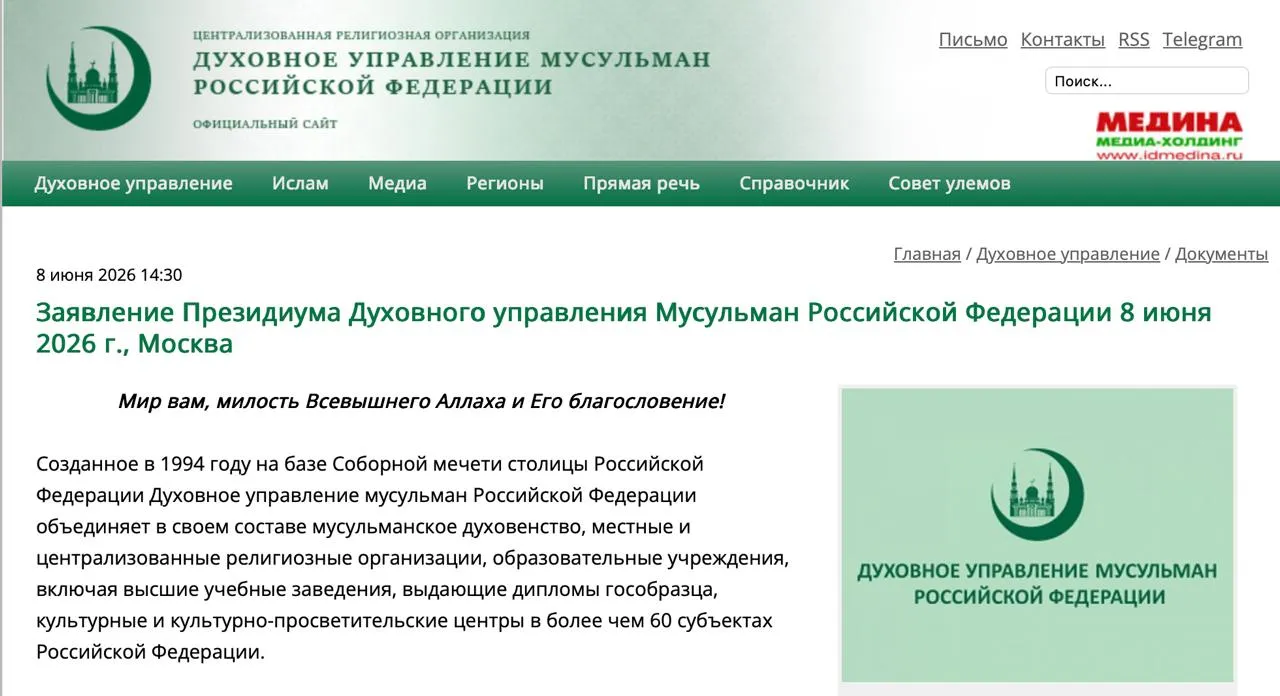Follow the Духовное управление breadcrumb link
This screenshot has height=696, width=1280.
pyautogui.click(x=1068, y=254)
